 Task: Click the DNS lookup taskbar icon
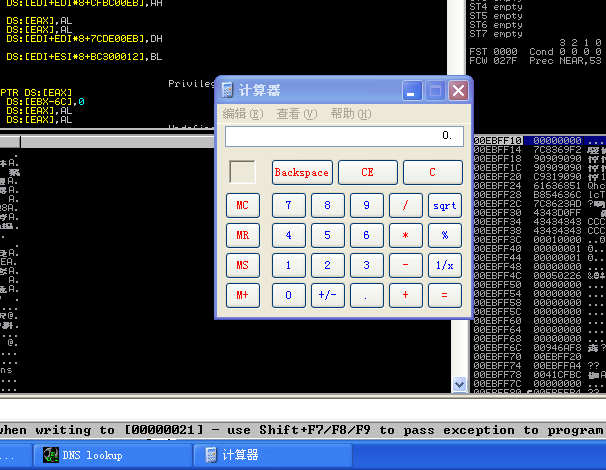(x=51, y=455)
